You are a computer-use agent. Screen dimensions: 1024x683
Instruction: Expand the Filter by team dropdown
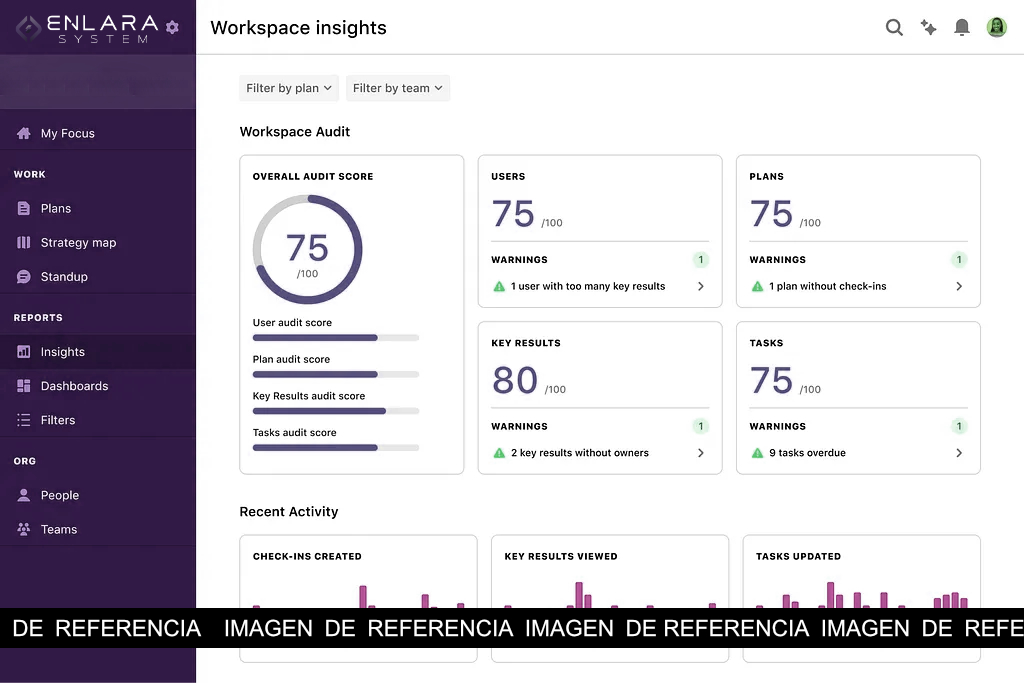(x=398, y=88)
